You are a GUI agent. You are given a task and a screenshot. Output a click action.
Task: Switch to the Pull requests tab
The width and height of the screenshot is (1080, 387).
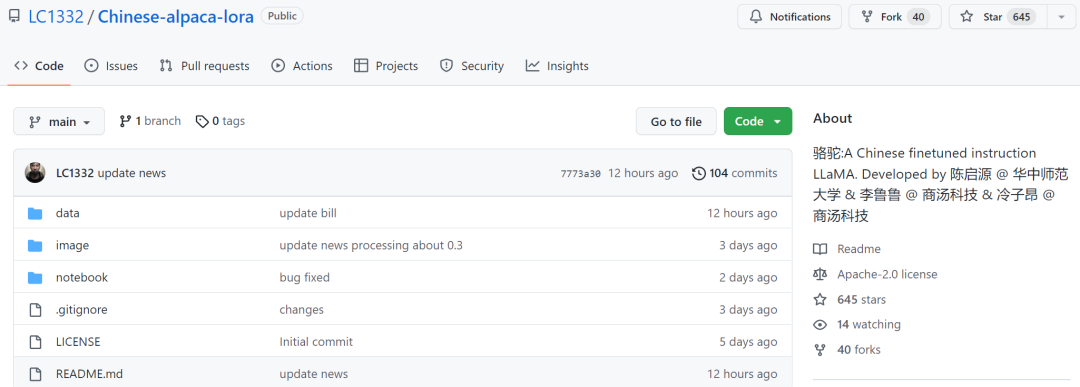[205, 66]
